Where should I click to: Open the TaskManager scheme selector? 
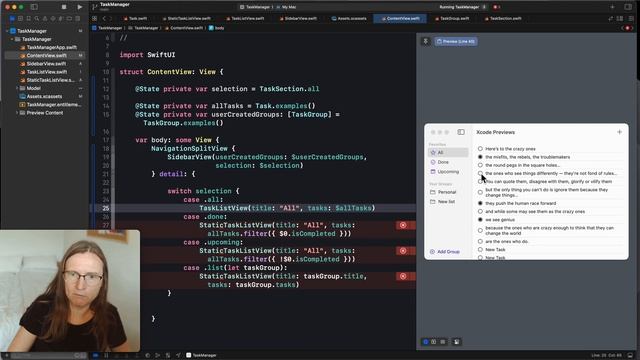(255, 7)
